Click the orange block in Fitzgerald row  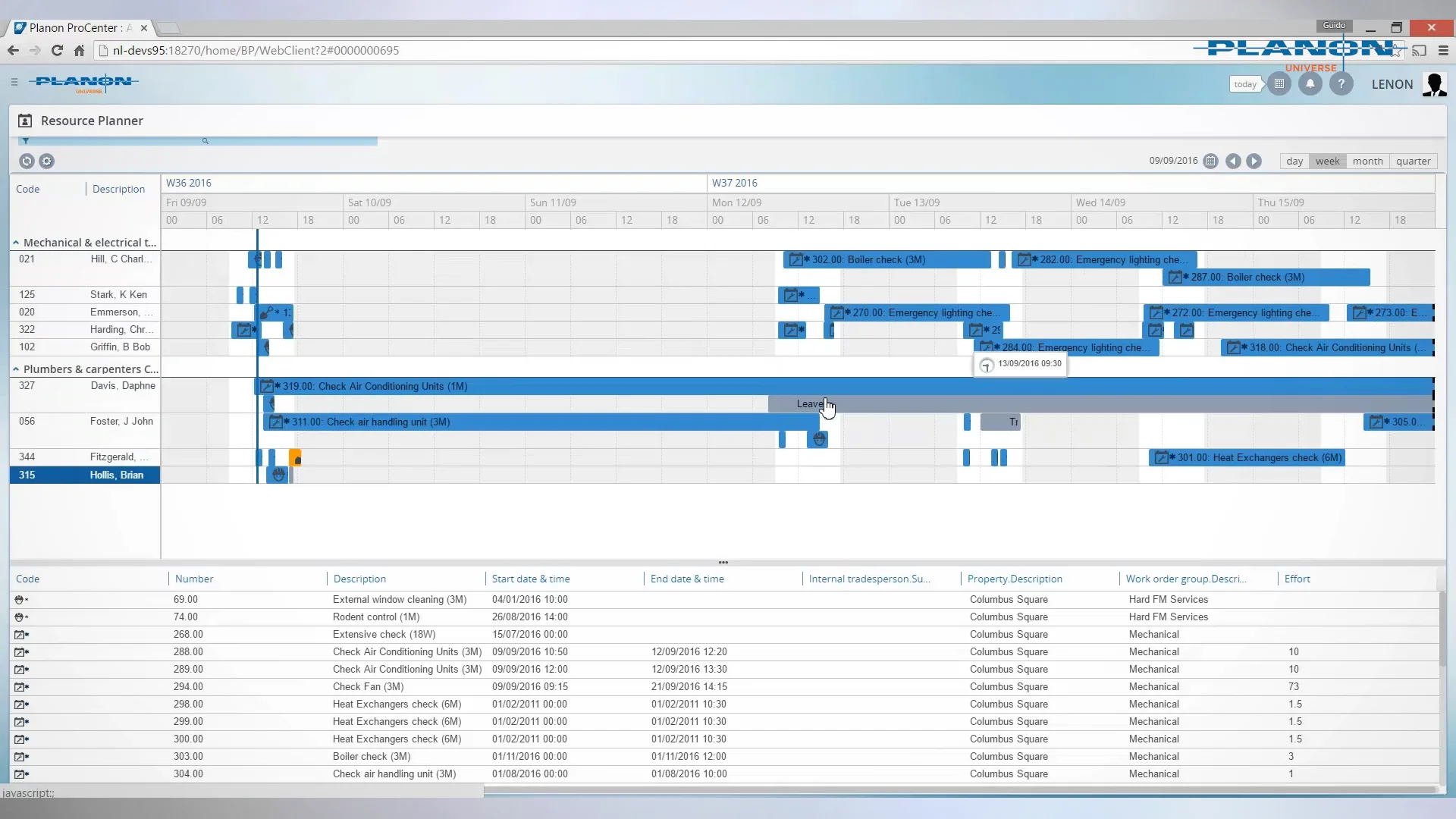[296, 457]
